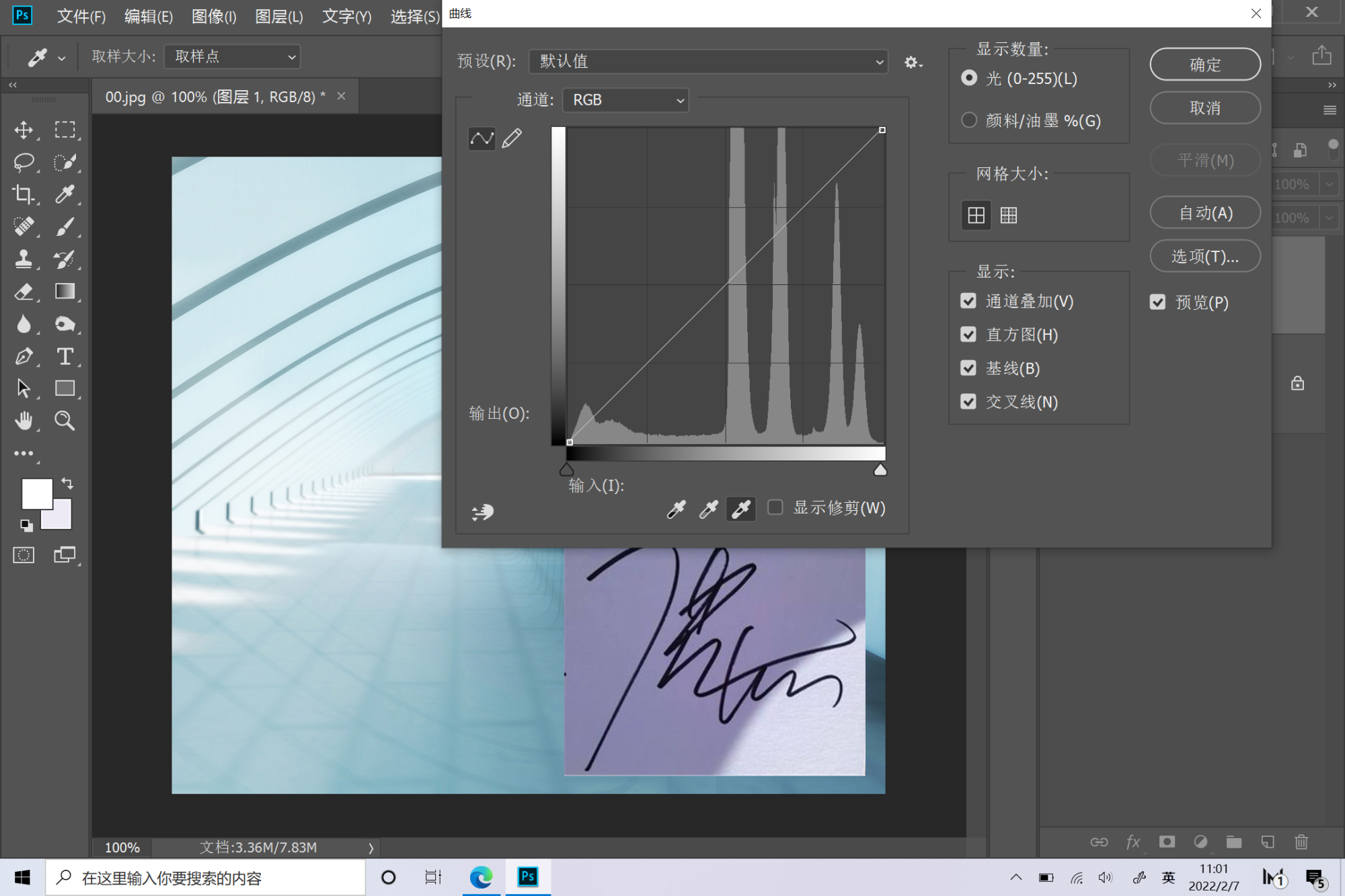Click the on-image adjustment hand icon
Screen dimensions: 1345x896
(x=482, y=512)
